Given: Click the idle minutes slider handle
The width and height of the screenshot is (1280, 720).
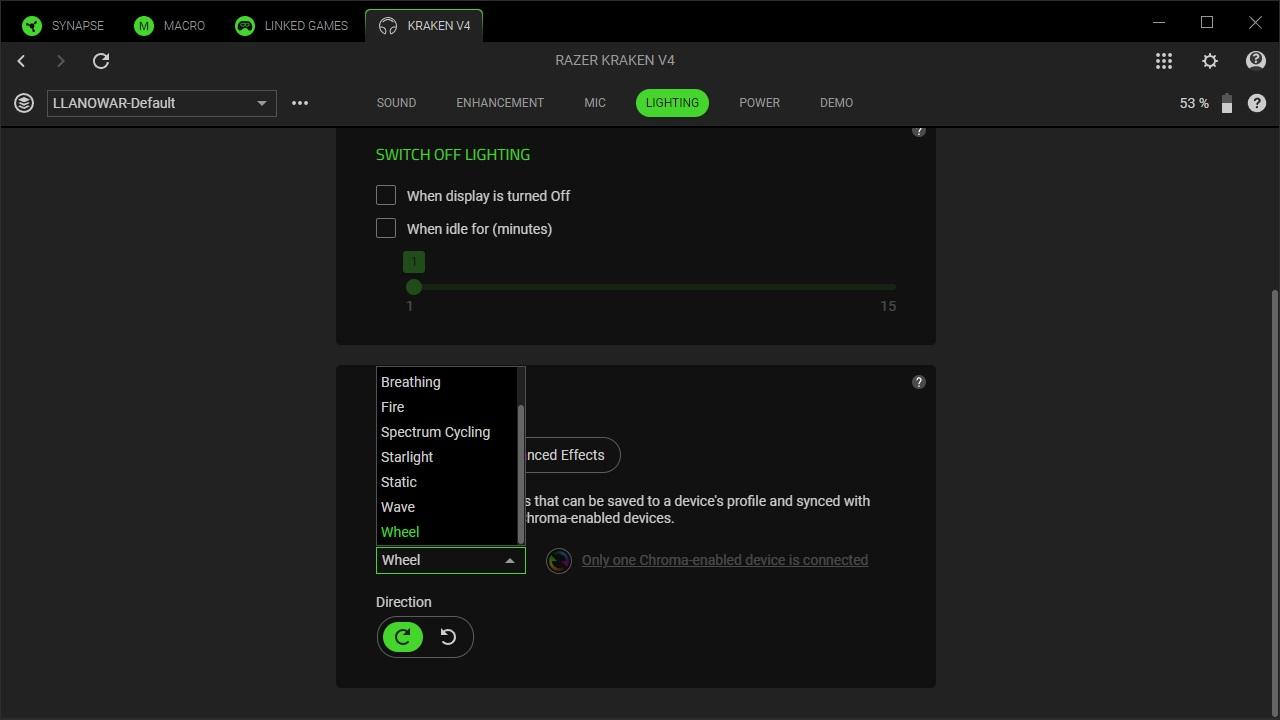Looking at the screenshot, I should tap(414, 287).
